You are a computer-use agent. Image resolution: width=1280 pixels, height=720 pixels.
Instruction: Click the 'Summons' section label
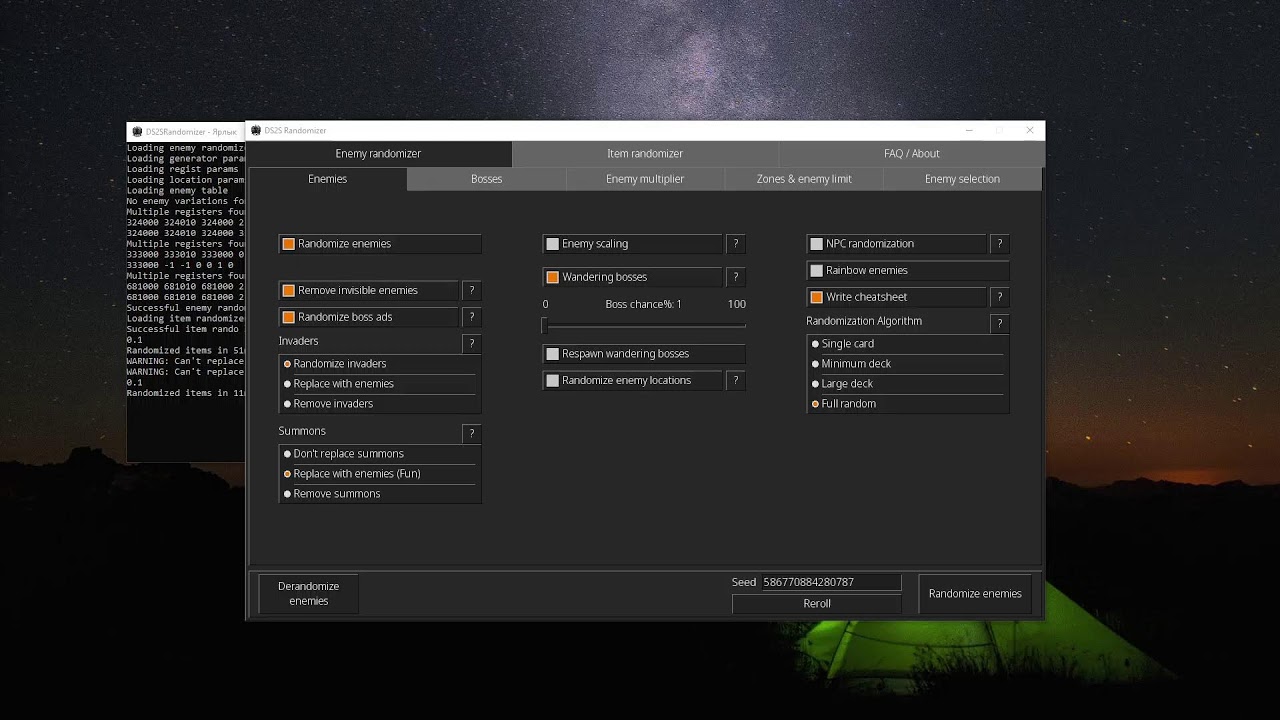pyautogui.click(x=302, y=431)
